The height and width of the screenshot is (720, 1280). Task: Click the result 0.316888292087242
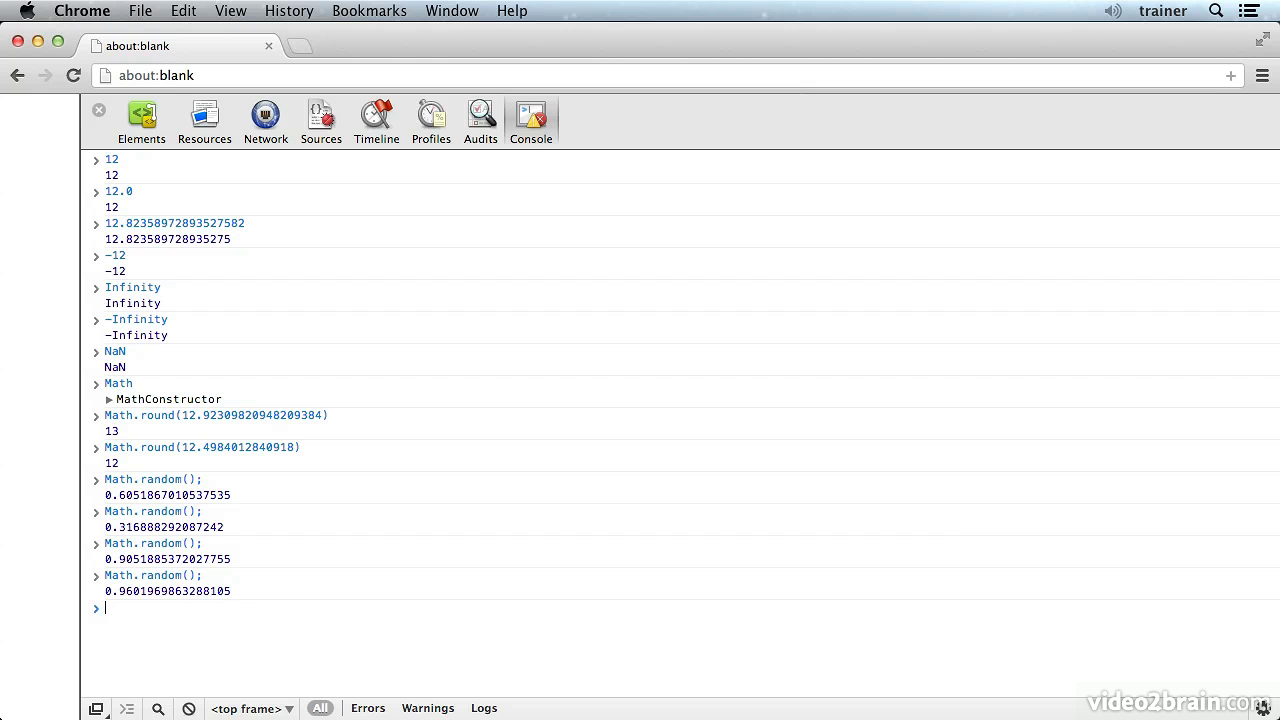[x=164, y=527]
